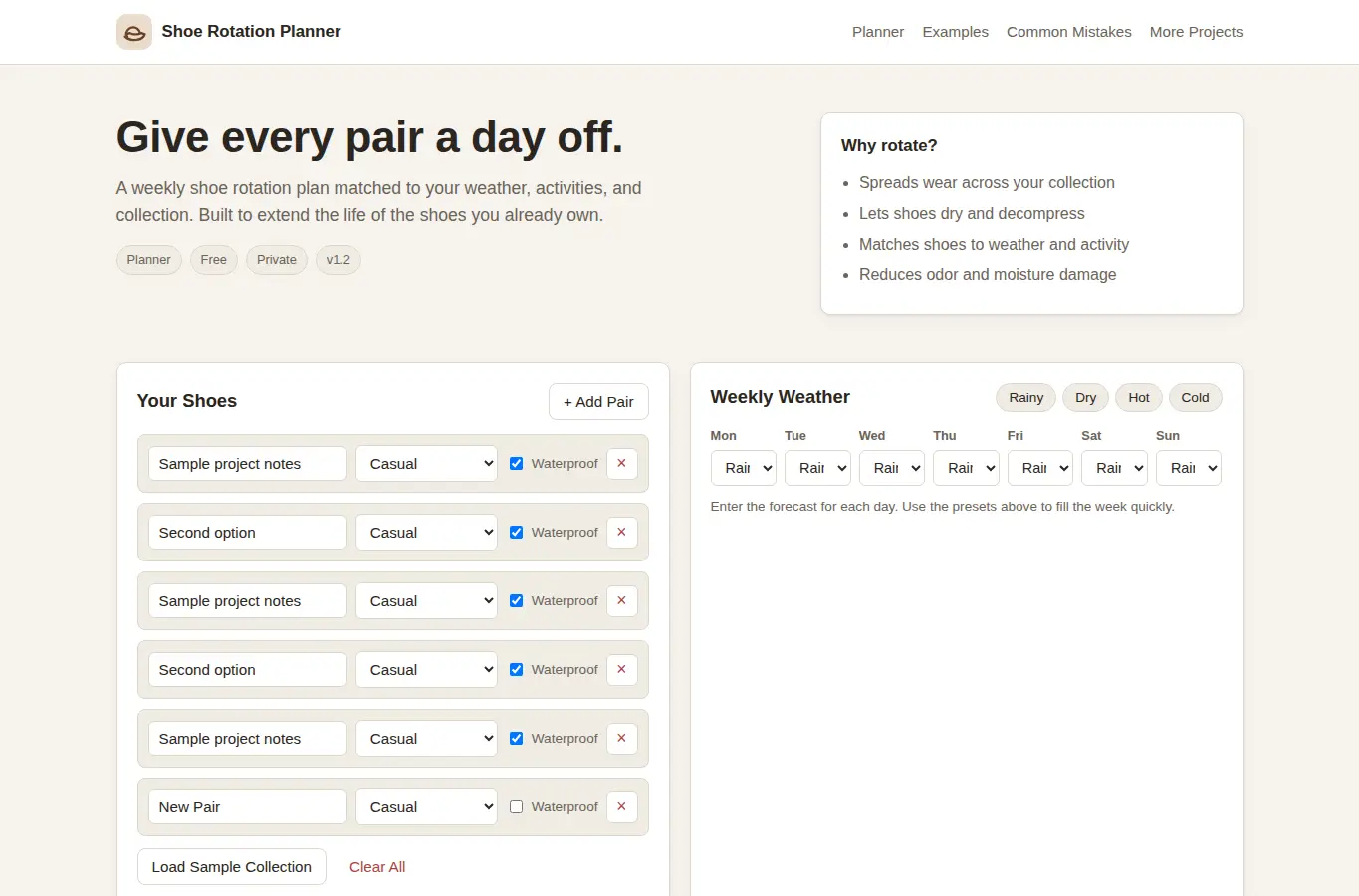Open the Thu weather dropdown
The width and height of the screenshot is (1359, 896).
[966, 468]
